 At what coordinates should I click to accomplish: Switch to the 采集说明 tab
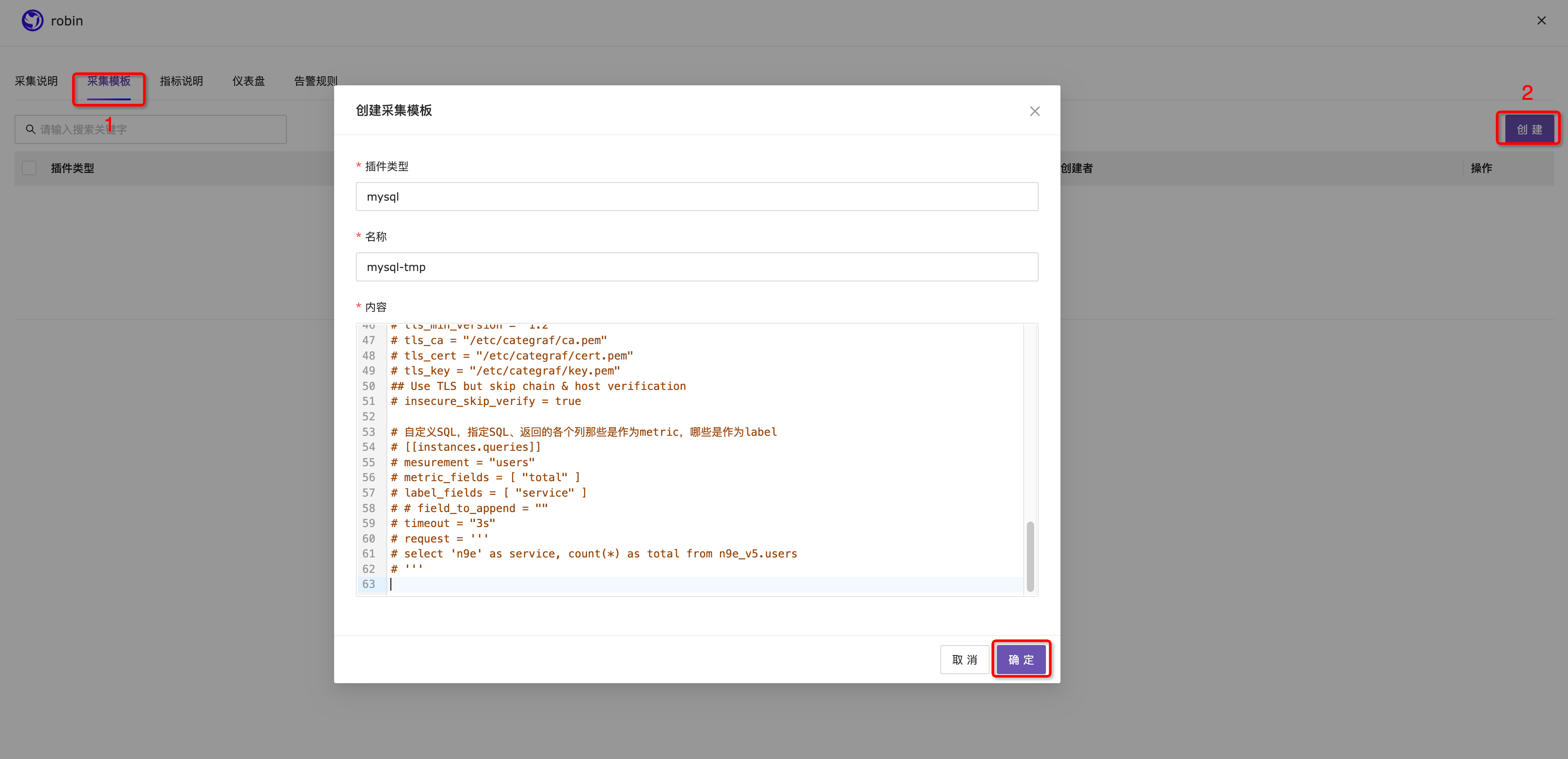coord(36,81)
